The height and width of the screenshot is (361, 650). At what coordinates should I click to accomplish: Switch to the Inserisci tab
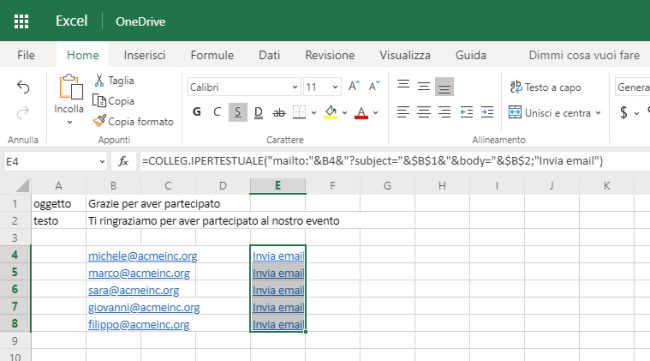144,55
